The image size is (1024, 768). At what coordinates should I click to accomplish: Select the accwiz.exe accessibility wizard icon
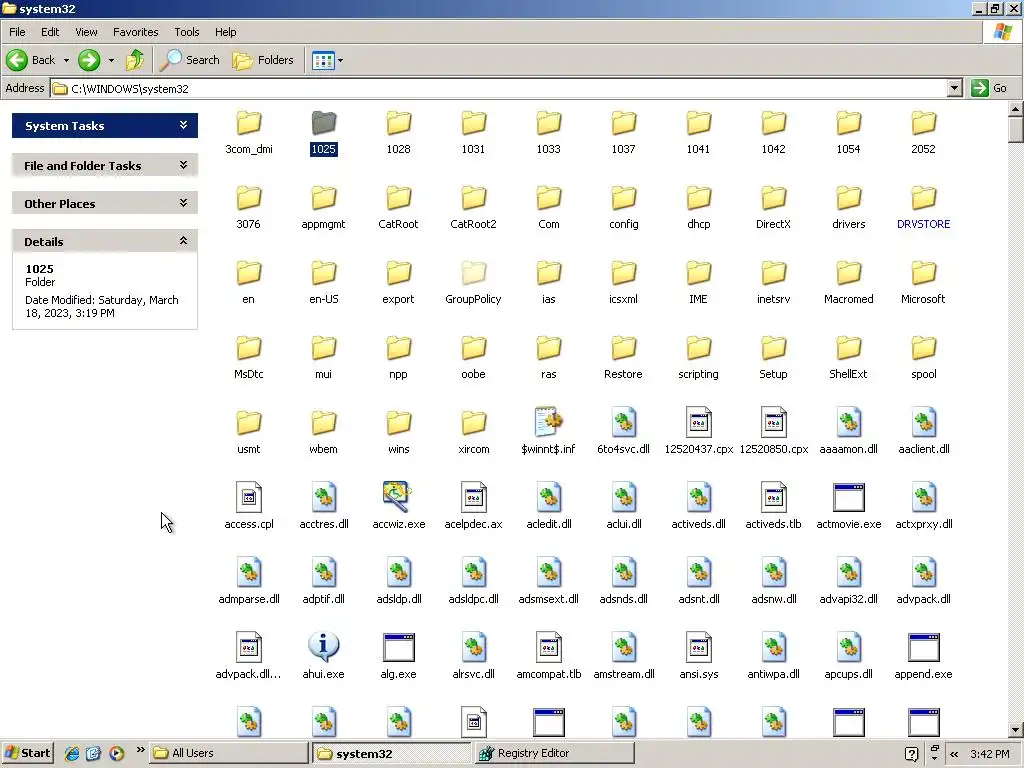coord(398,497)
